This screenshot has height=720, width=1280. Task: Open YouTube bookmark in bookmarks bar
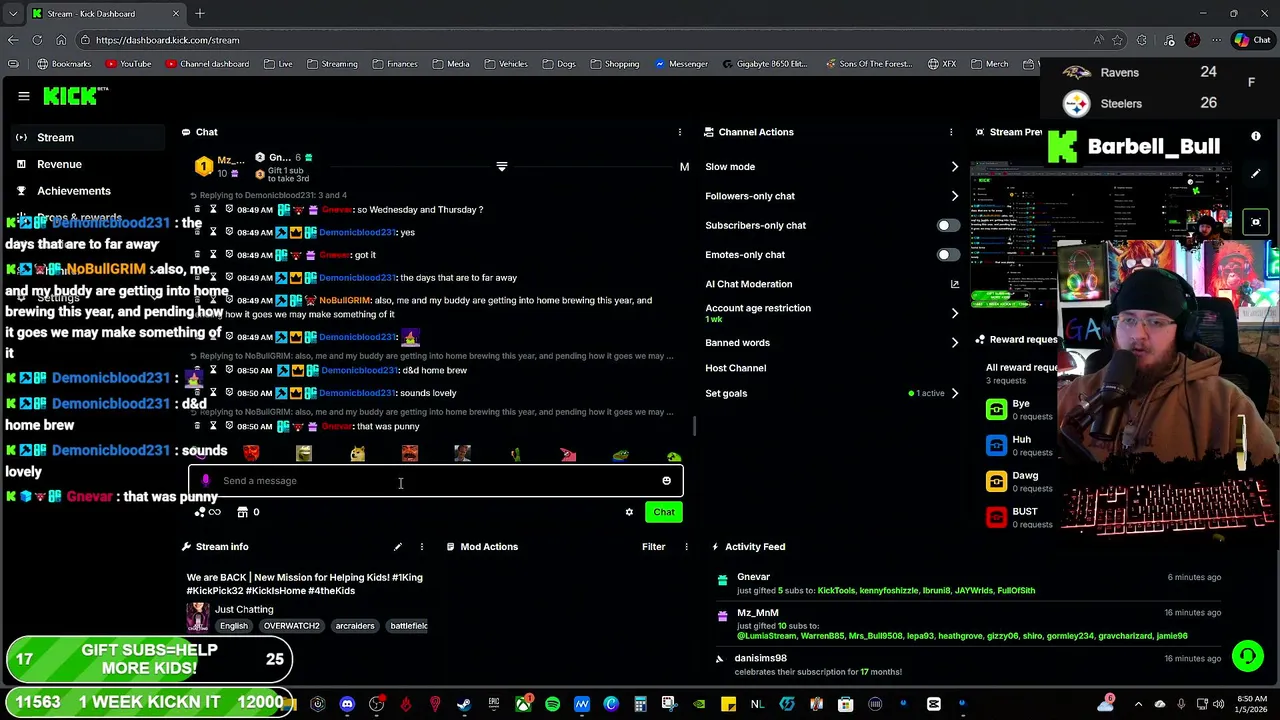point(128,64)
